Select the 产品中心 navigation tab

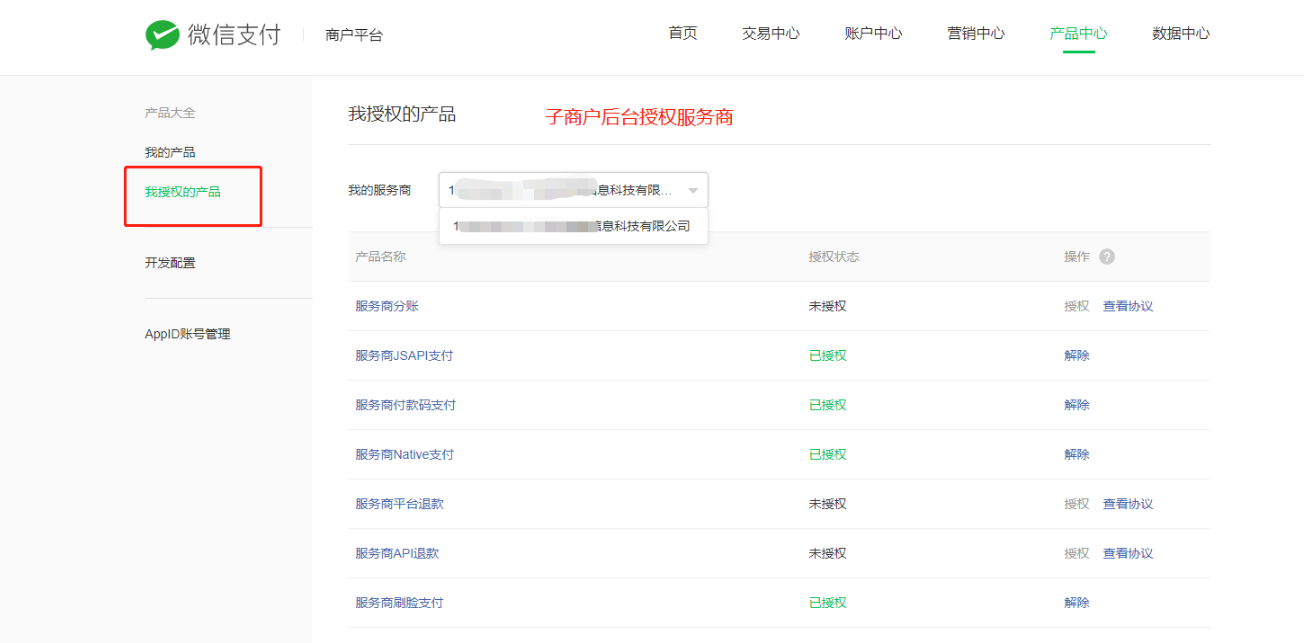(1078, 33)
